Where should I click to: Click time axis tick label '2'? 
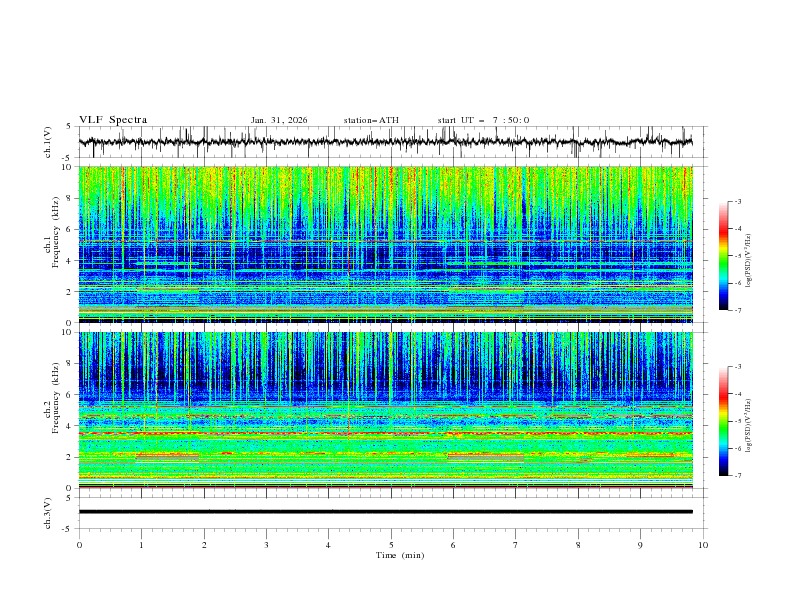pos(204,545)
